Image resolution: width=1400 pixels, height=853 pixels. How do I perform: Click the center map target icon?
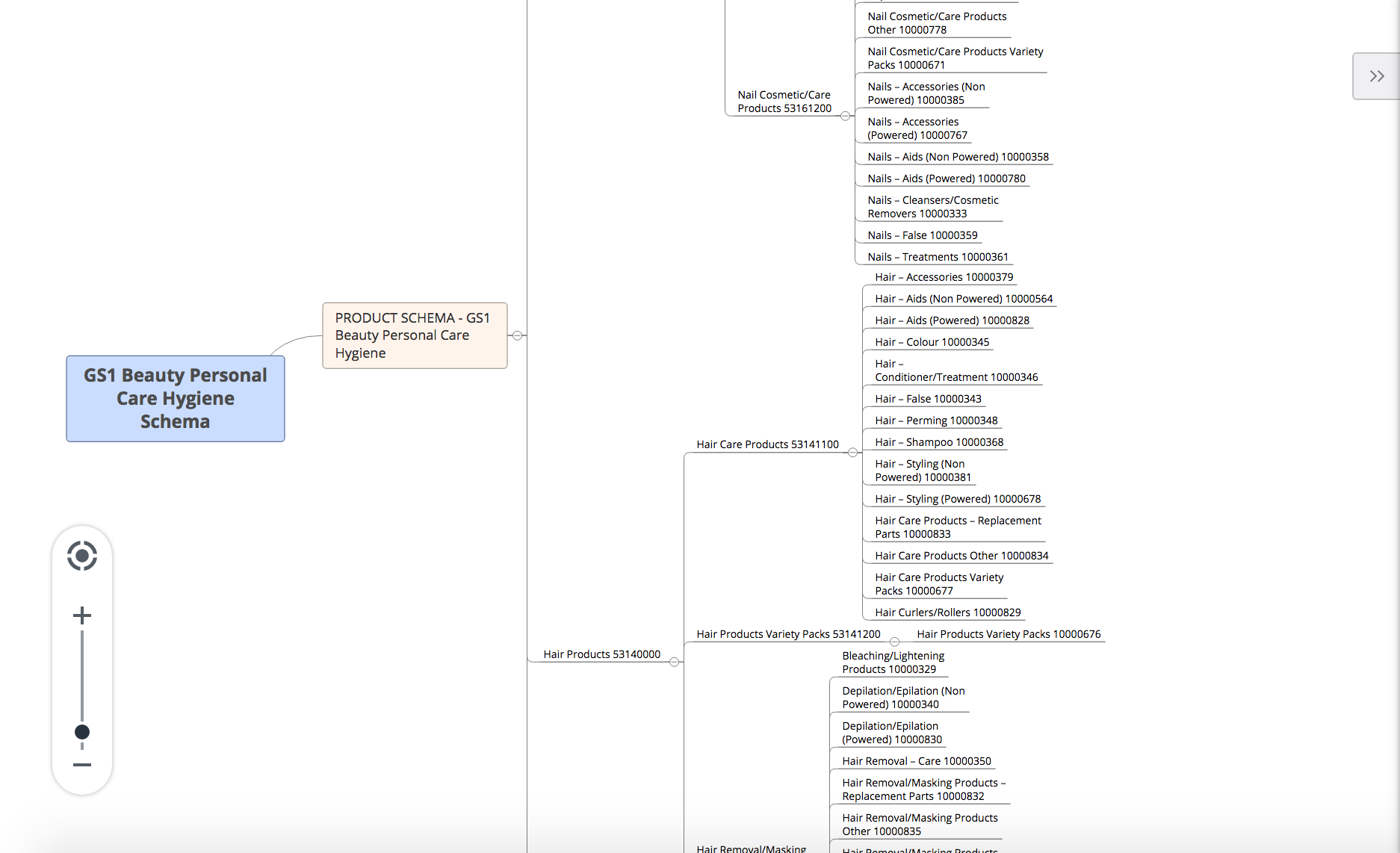[82, 556]
